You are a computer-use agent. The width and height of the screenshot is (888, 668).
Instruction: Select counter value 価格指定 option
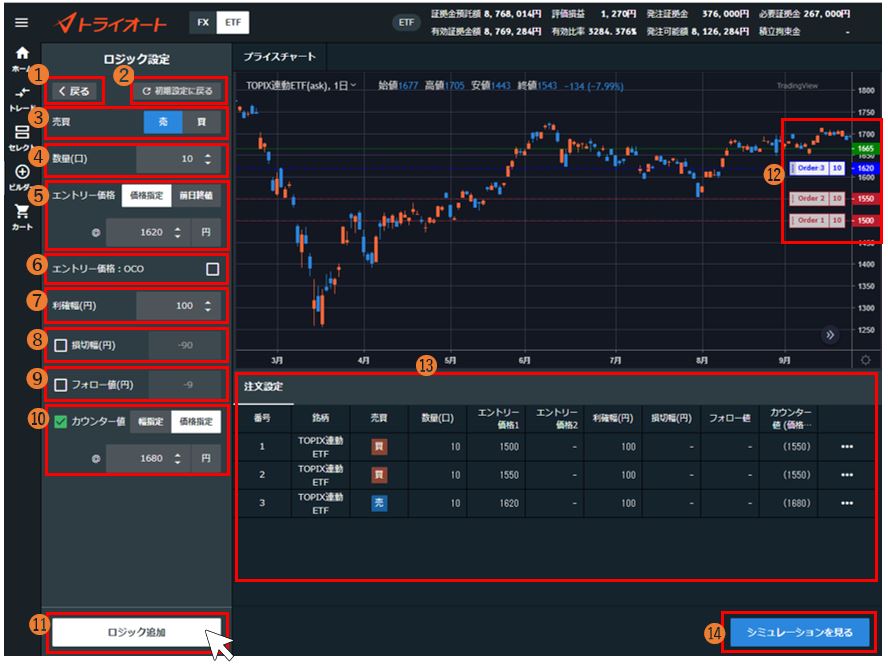(x=196, y=422)
